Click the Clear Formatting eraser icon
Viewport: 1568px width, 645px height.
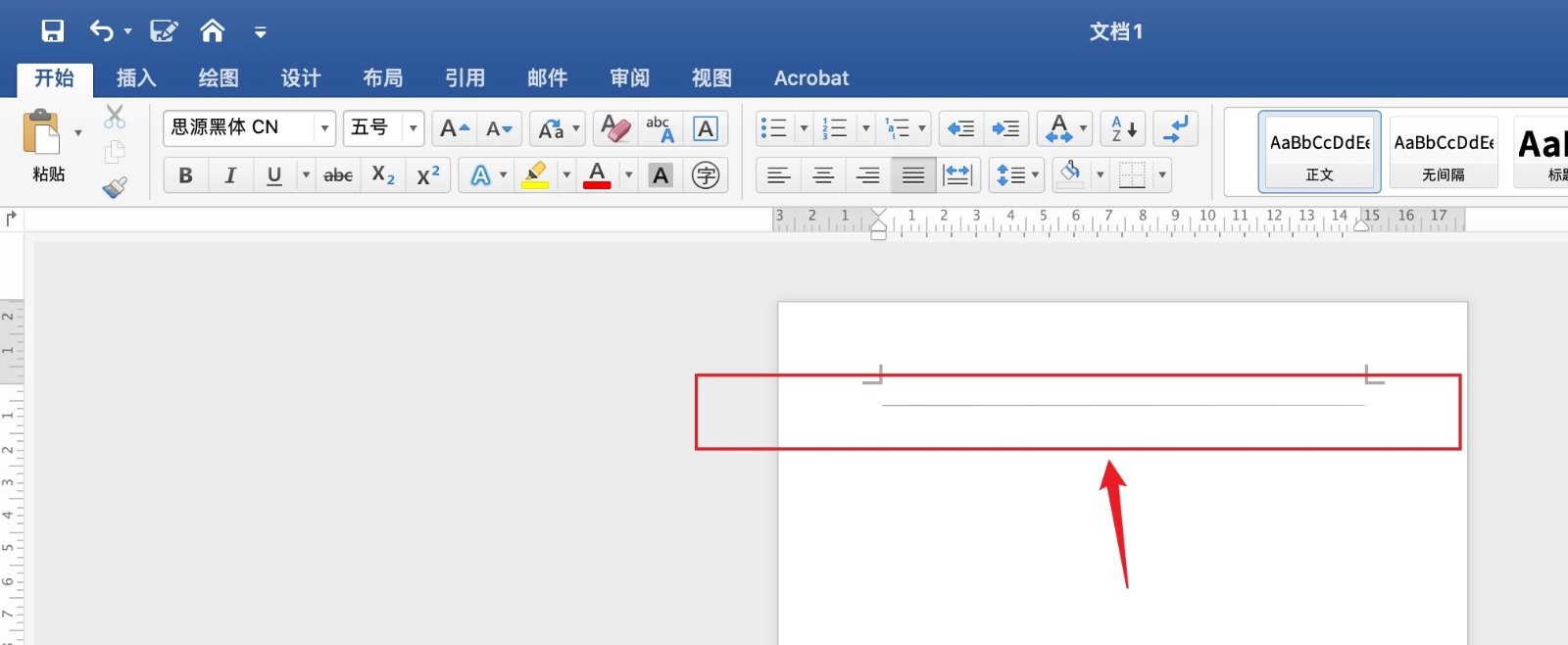[615, 128]
